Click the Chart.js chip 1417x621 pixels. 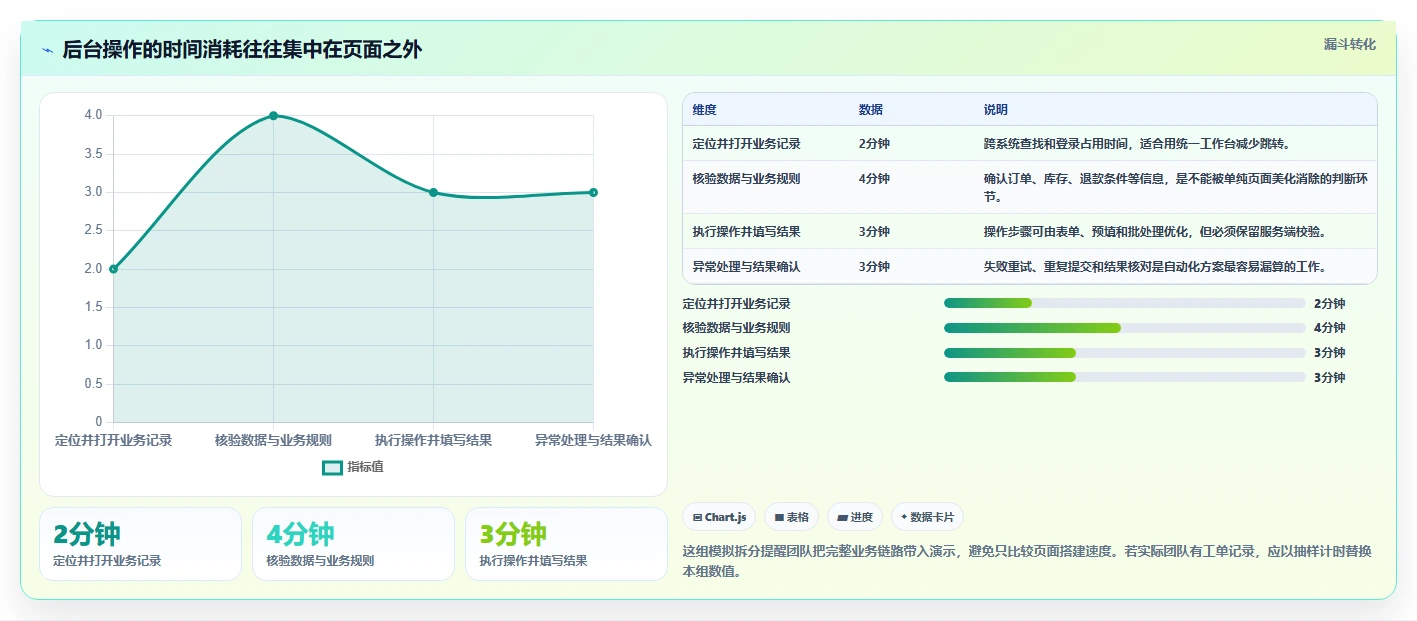(x=719, y=517)
